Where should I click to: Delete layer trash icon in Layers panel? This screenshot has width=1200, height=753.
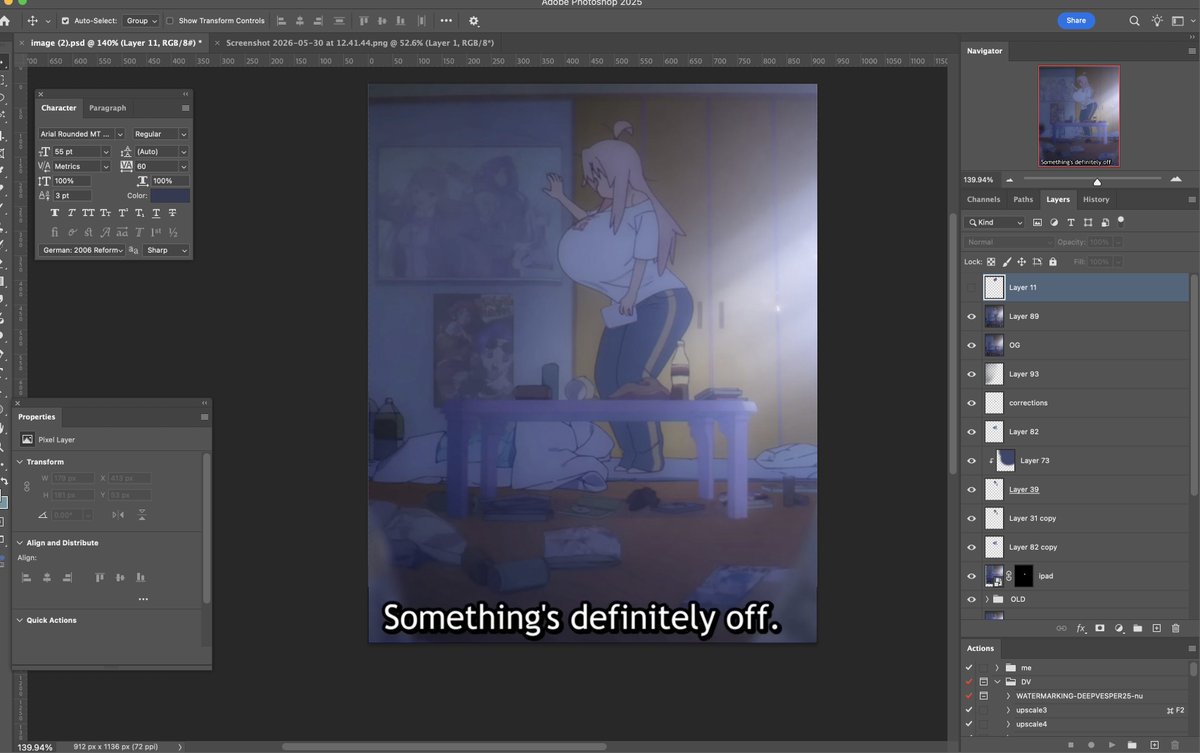(1175, 629)
